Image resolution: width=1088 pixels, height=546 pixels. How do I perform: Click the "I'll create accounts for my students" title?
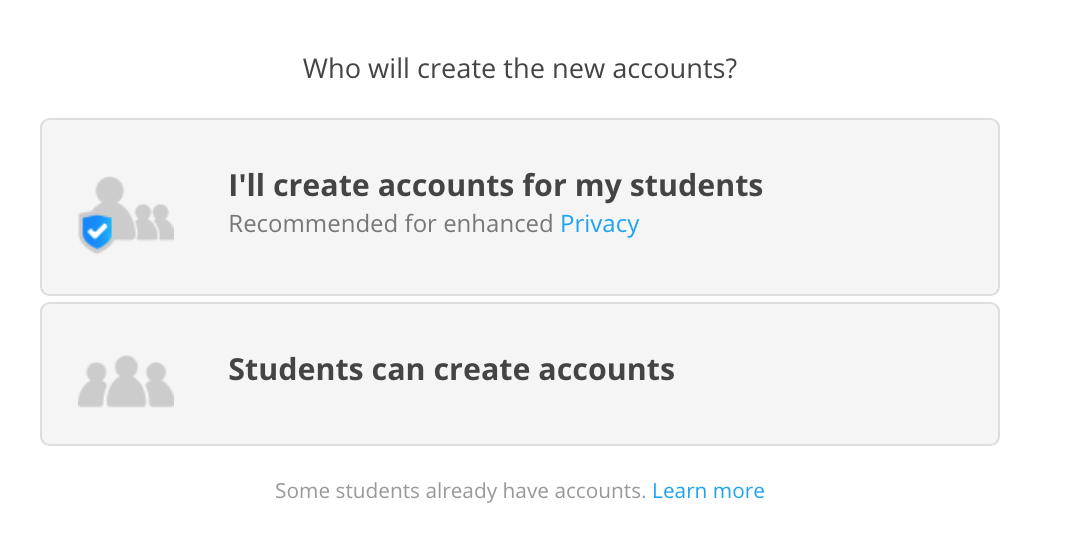495,186
